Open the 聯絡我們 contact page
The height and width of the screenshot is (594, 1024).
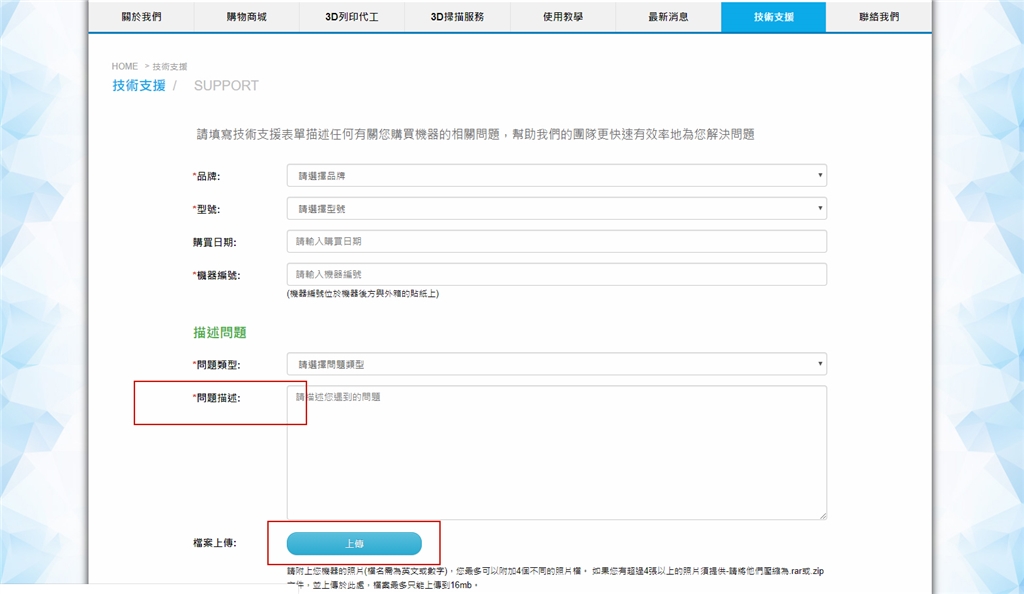click(878, 17)
